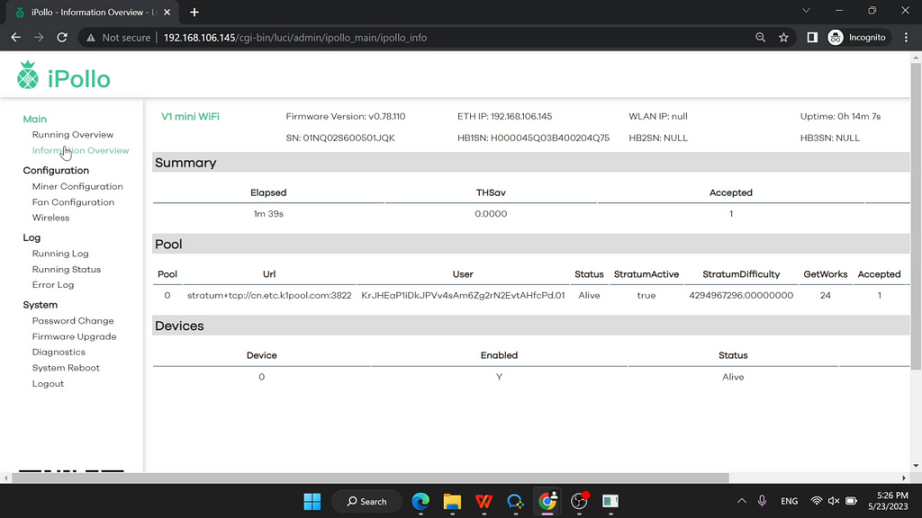Click the ETH IP 192.168.106.145 text
Viewport: 922px width, 518px height.
(x=505, y=116)
